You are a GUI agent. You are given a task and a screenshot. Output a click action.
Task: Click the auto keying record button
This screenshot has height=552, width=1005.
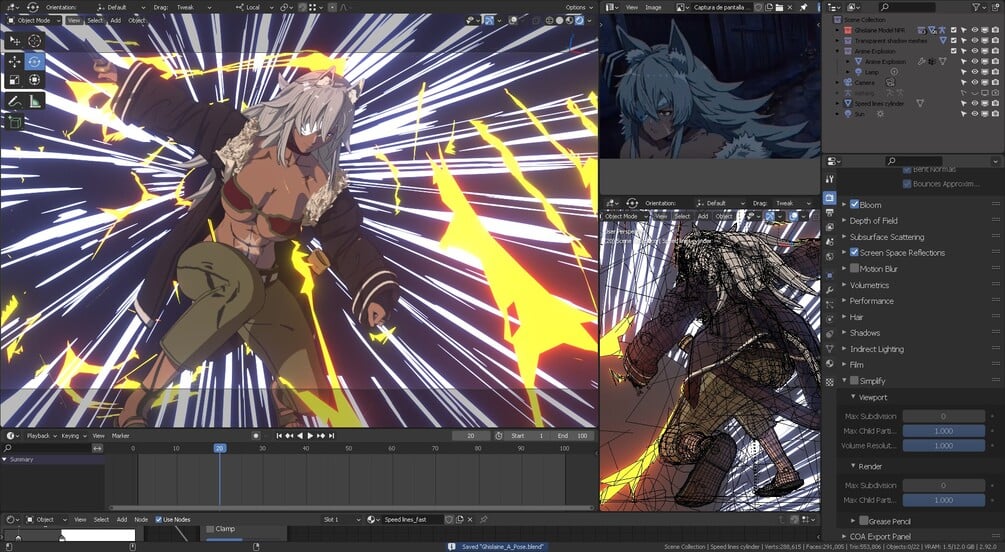click(256, 435)
